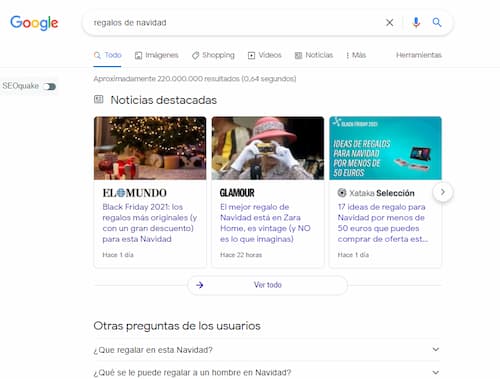500x379 pixels.
Task: Submit search with magnifying glass icon
Action: (437, 23)
